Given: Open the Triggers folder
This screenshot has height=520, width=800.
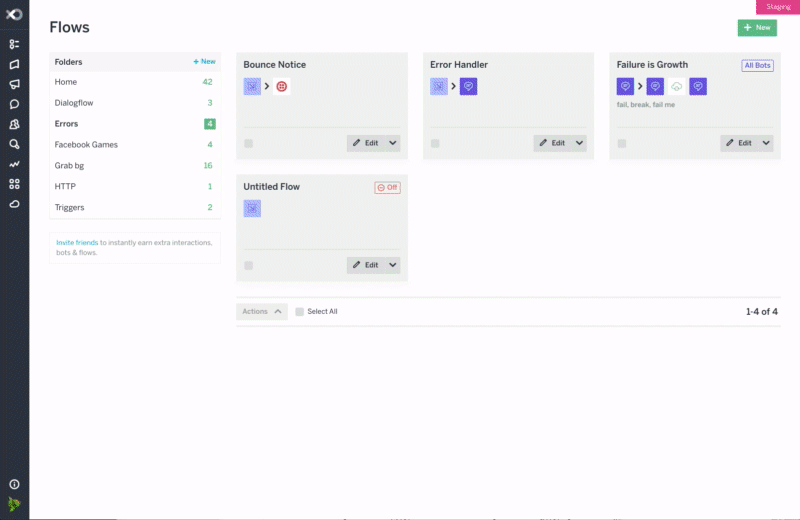Looking at the screenshot, I should [x=135, y=207].
